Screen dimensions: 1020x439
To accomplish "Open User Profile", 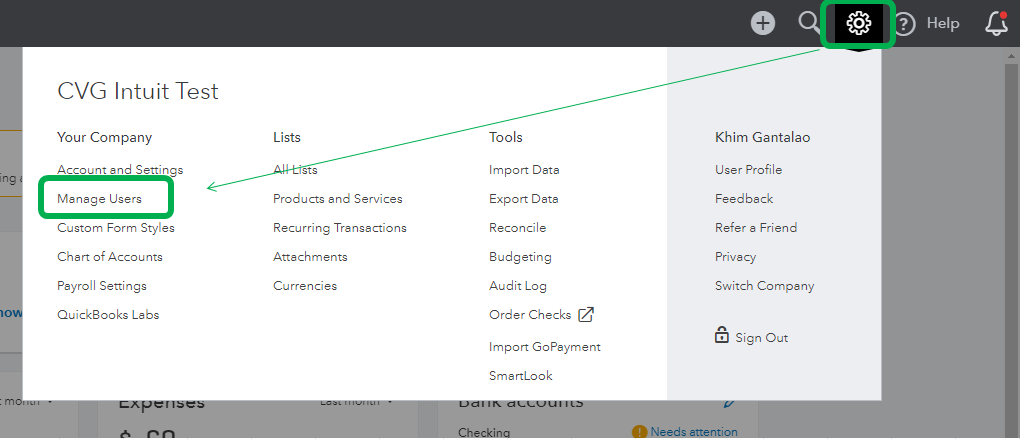I will [x=749, y=170].
